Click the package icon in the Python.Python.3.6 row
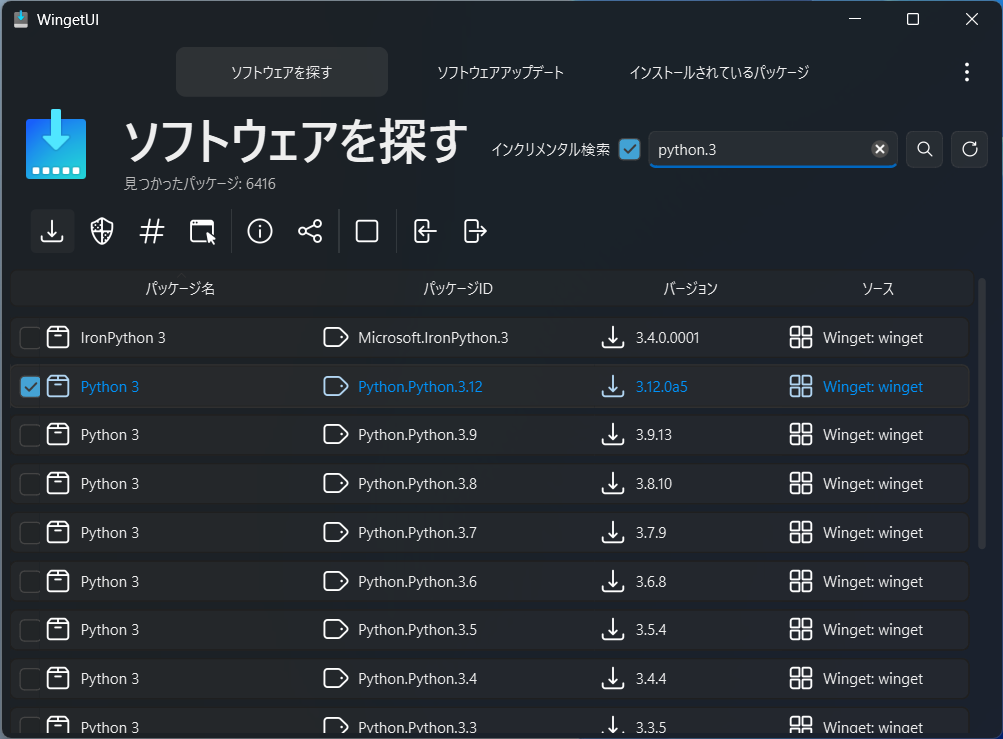 [58, 581]
